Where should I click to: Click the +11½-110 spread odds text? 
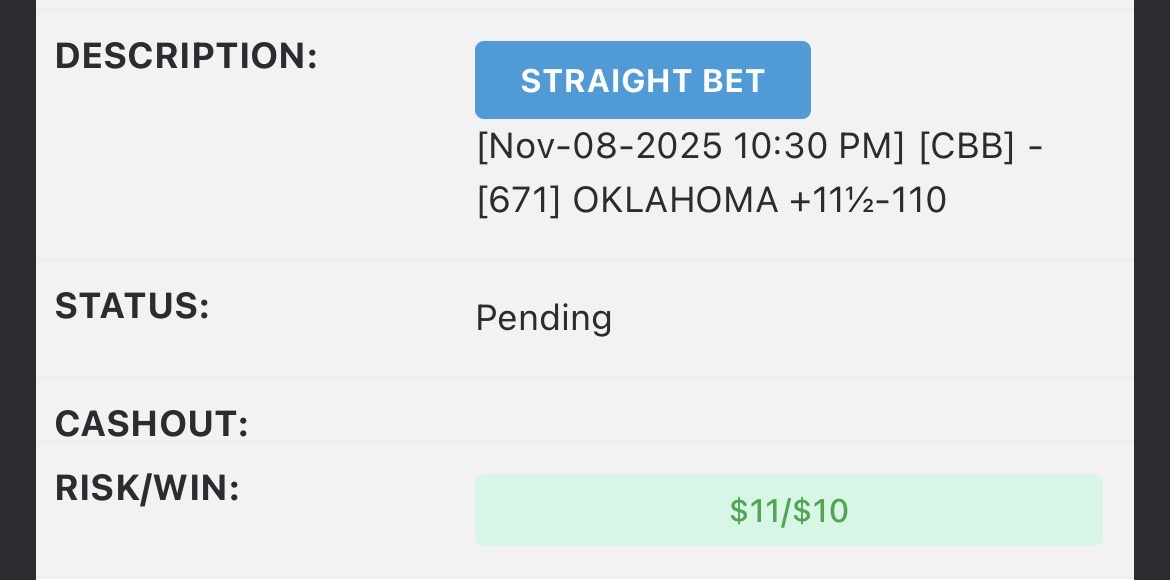point(867,200)
